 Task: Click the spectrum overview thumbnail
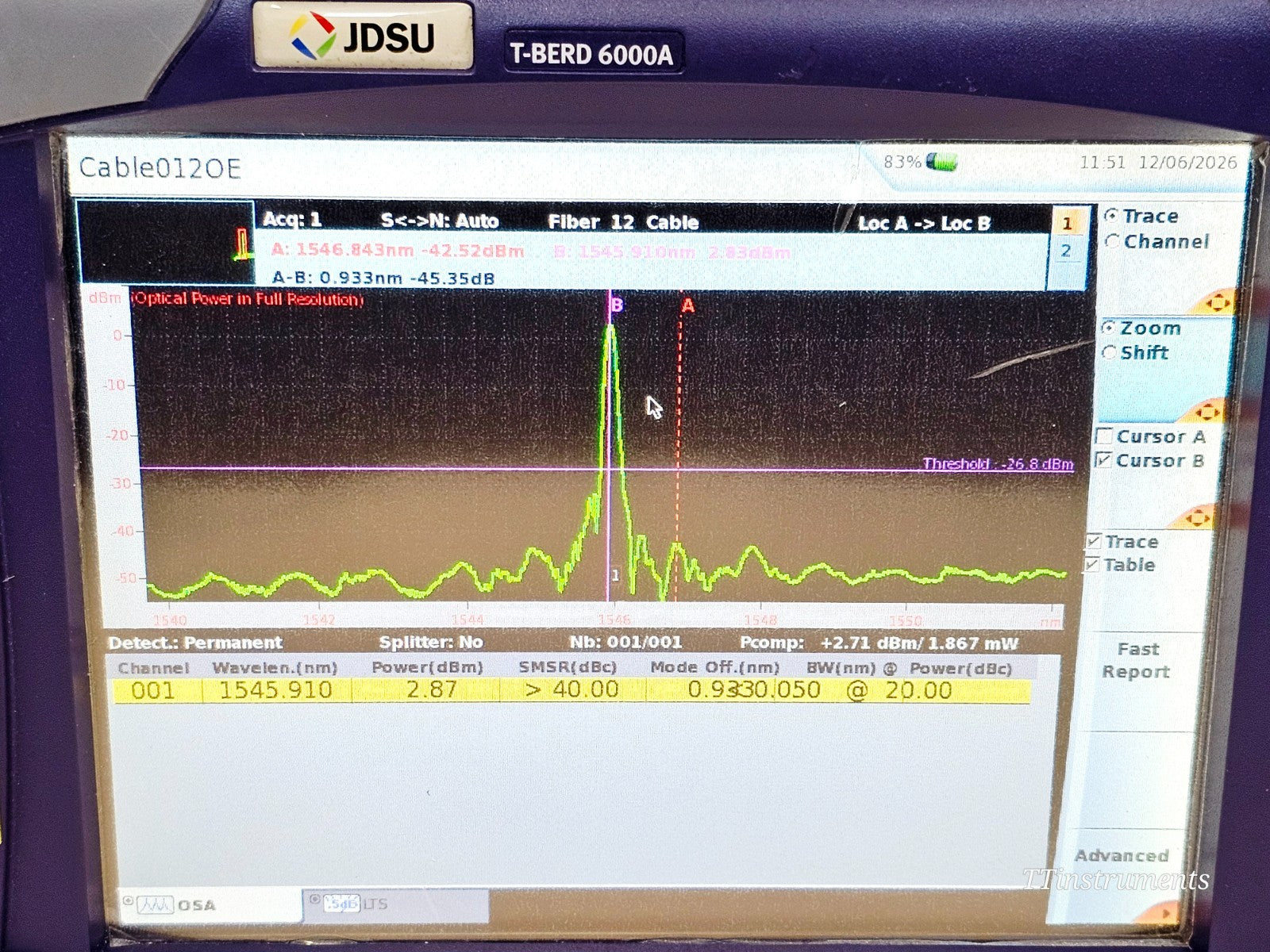[x=165, y=241]
